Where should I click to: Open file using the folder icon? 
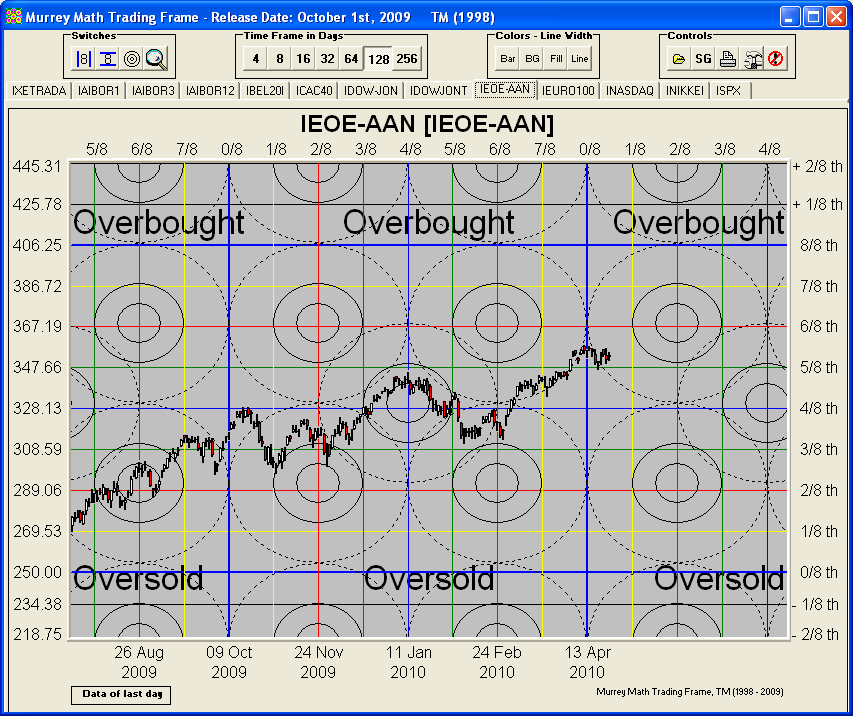[679, 59]
